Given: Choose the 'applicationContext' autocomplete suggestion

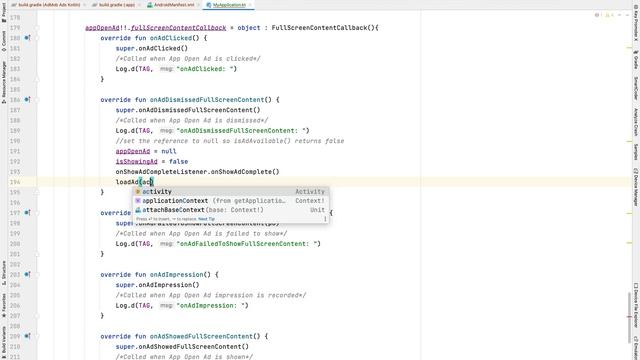Looking at the screenshot, I should pos(231,201).
